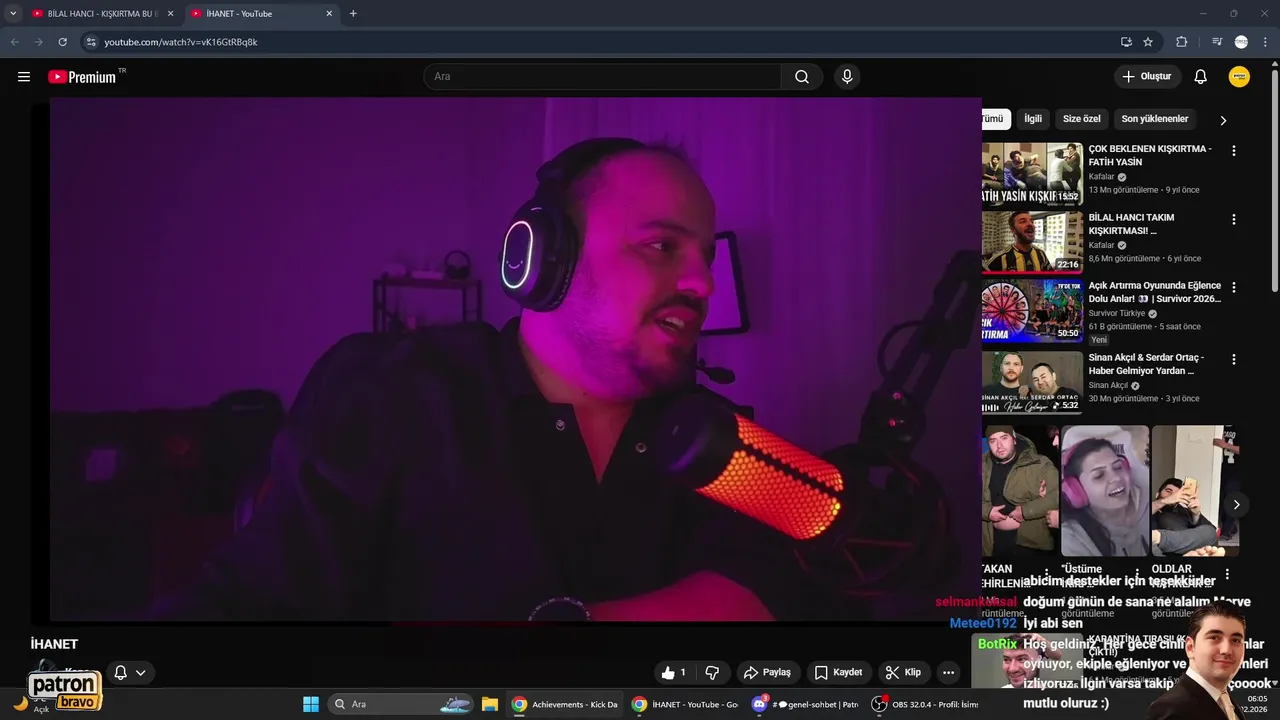The height and width of the screenshot is (720, 1280).
Task: Select the Size özel filter chip
Action: pos(1081,119)
